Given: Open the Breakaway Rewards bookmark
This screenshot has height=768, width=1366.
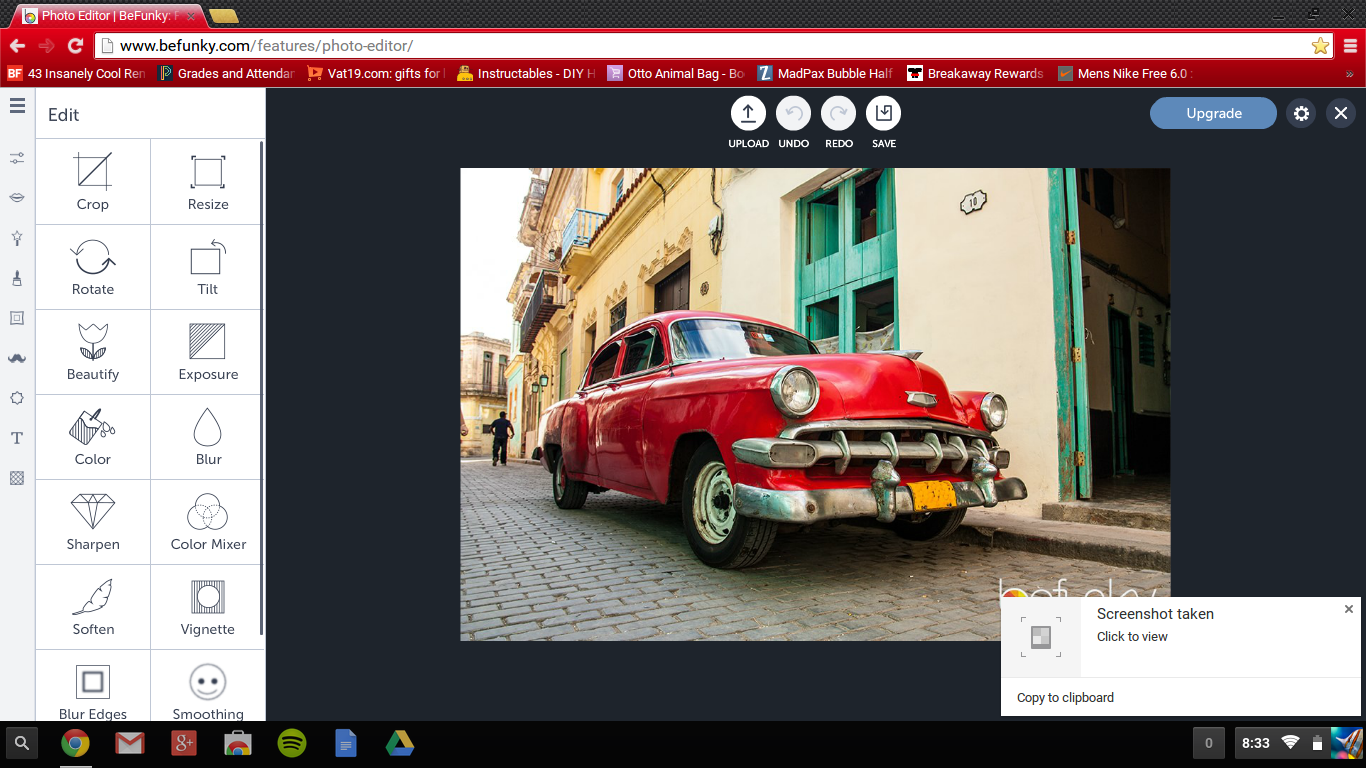Looking at the screenshot, I should click(x=976, y=73).
